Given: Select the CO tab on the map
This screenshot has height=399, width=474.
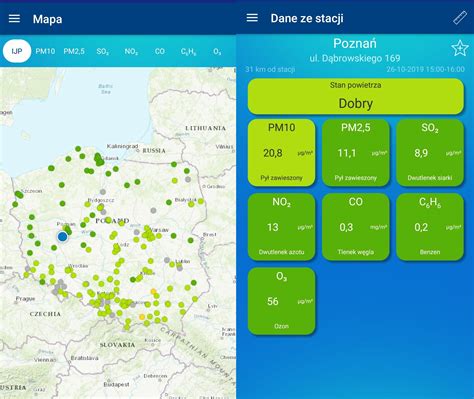Looking at the screenshot, I should click(160, 51).
